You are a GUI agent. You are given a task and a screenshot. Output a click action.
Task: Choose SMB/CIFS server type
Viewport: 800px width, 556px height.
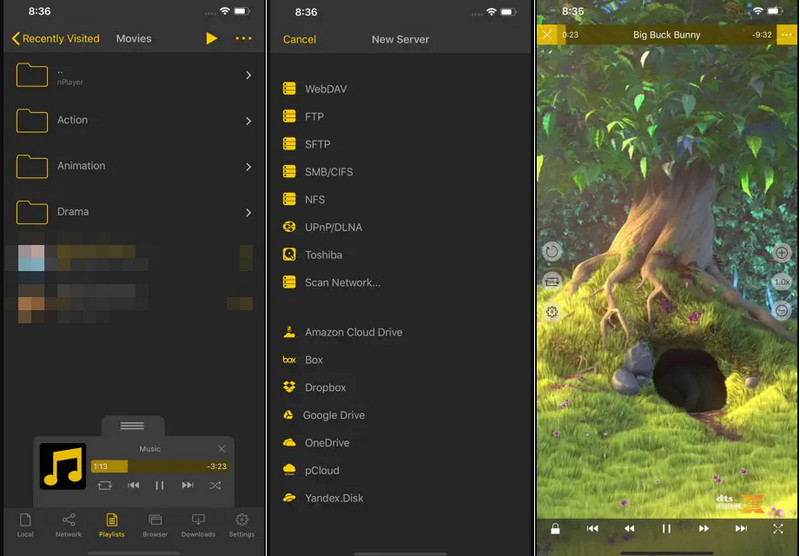pyautogui.click(x=401, y=172)
